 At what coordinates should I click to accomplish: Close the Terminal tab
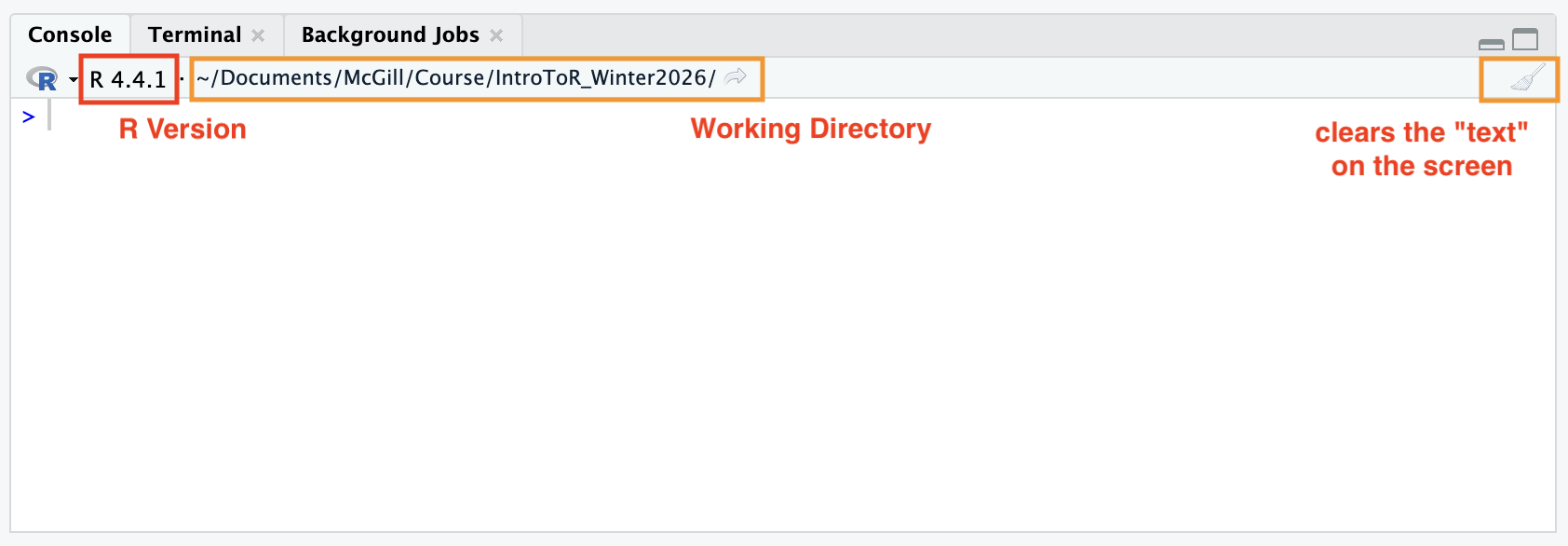[258, 35]
